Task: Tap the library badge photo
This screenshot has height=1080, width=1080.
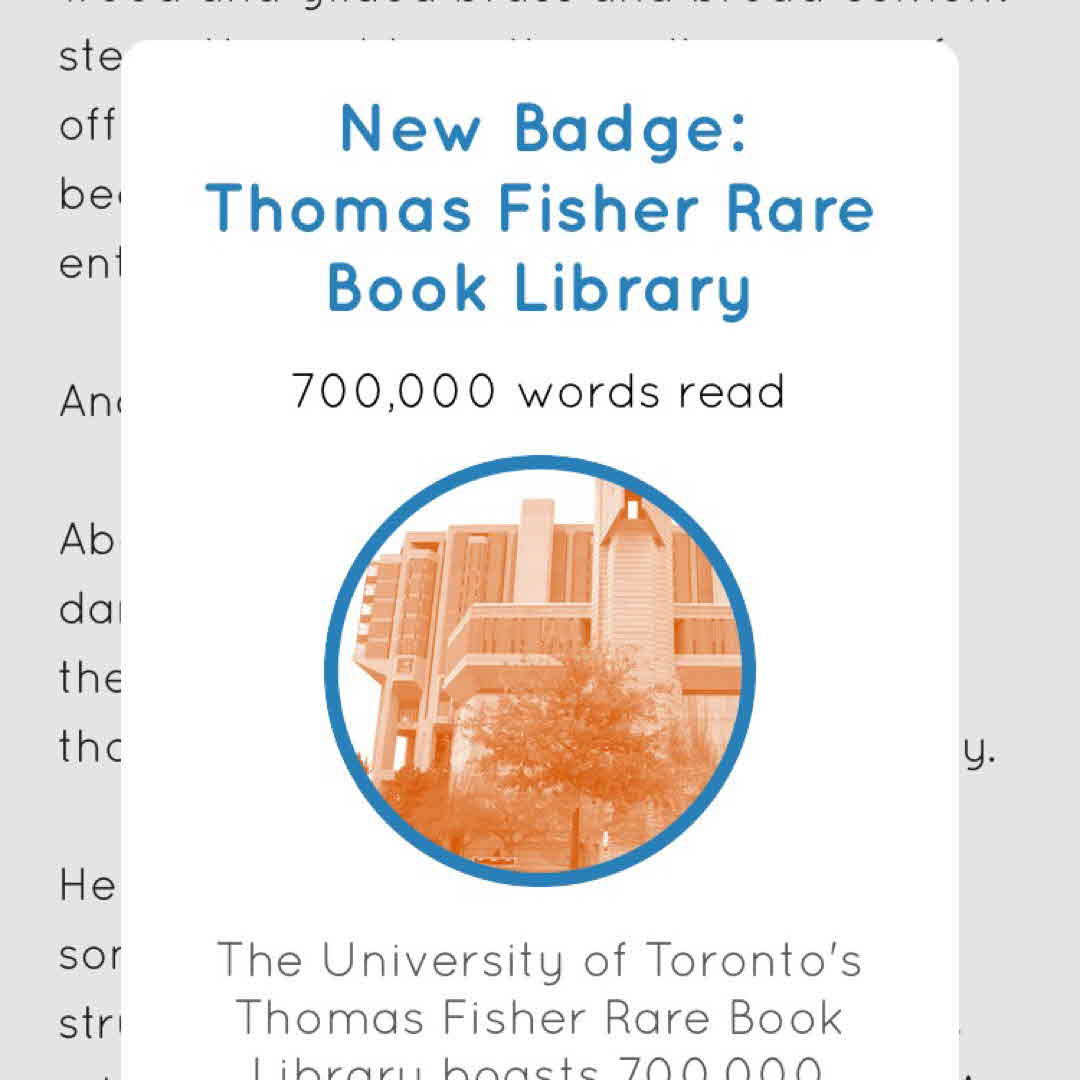Action: tap(540, 670)
